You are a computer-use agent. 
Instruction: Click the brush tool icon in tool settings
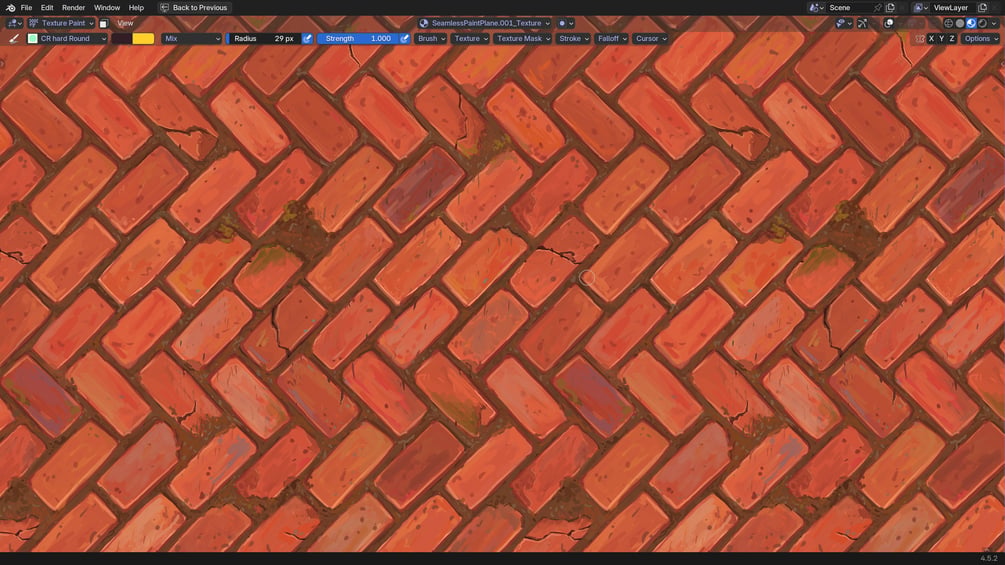click(13, 38)
